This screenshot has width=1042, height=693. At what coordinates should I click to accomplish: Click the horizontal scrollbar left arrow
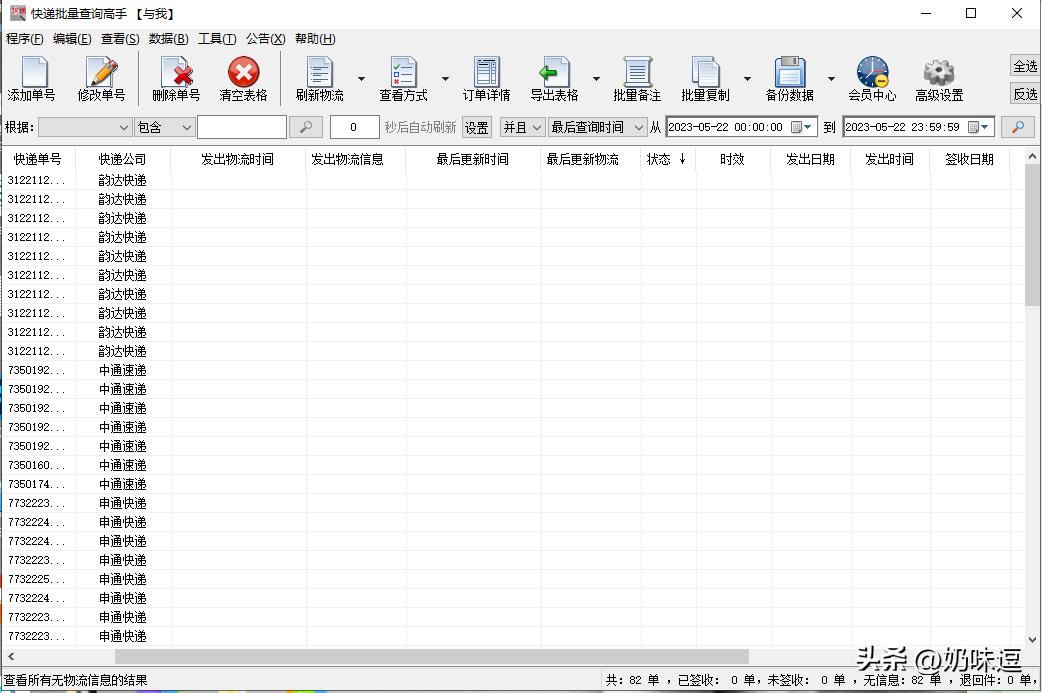11,656
